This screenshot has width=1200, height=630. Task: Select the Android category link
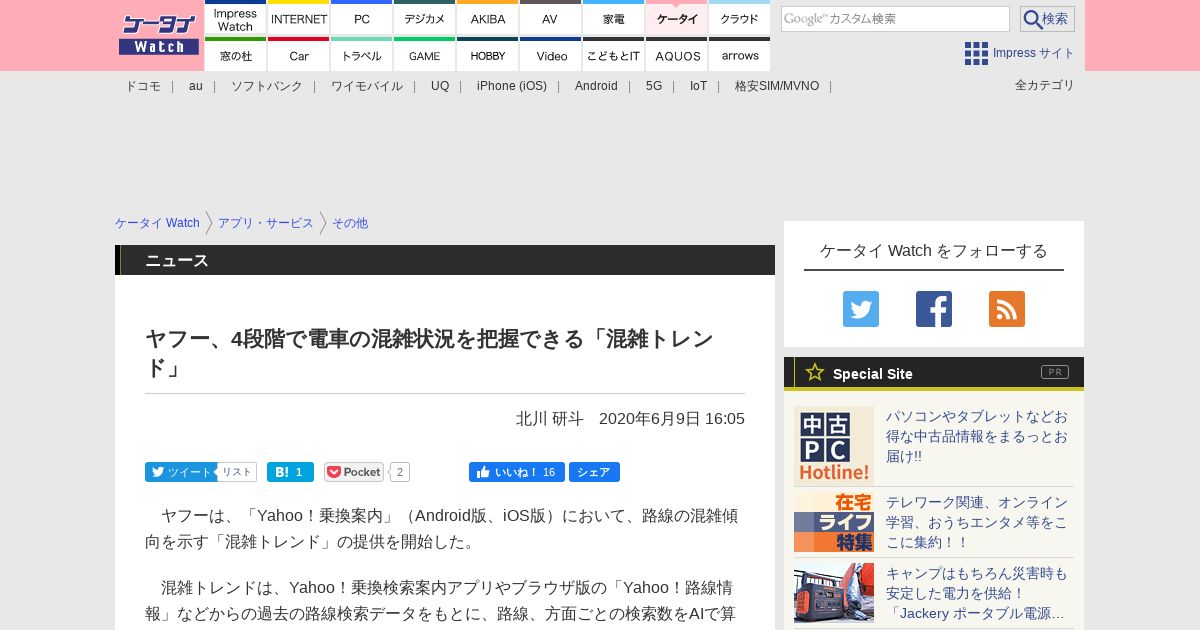click(596, 86)
